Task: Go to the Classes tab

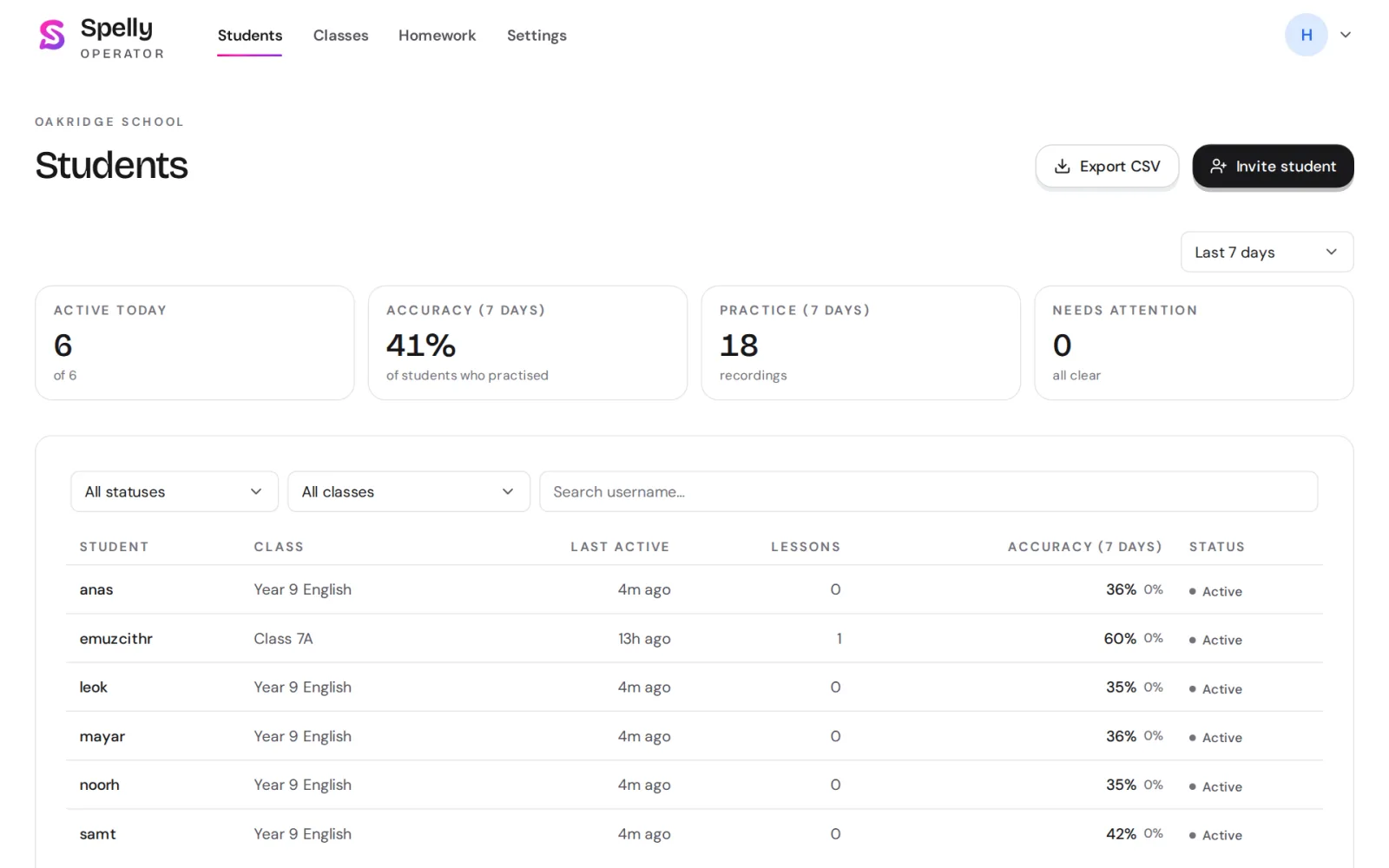Action: pyautogui.click(x=340, y=36)
